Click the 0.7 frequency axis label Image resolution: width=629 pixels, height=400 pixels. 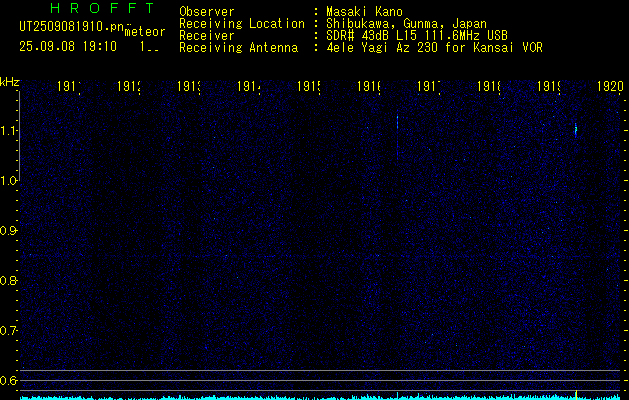[8, 331]
